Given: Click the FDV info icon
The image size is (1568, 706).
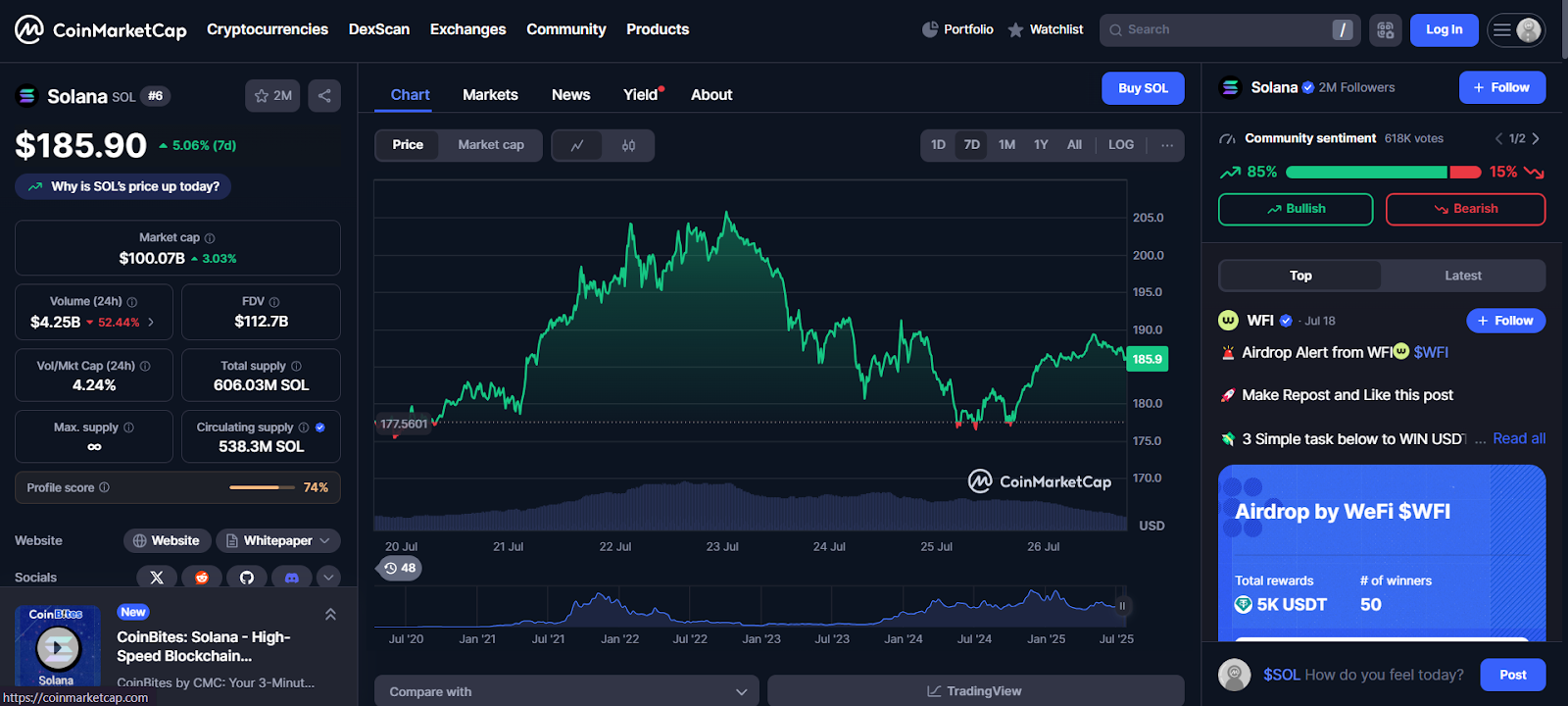Looking at the screenshot, I should point(274,302).
